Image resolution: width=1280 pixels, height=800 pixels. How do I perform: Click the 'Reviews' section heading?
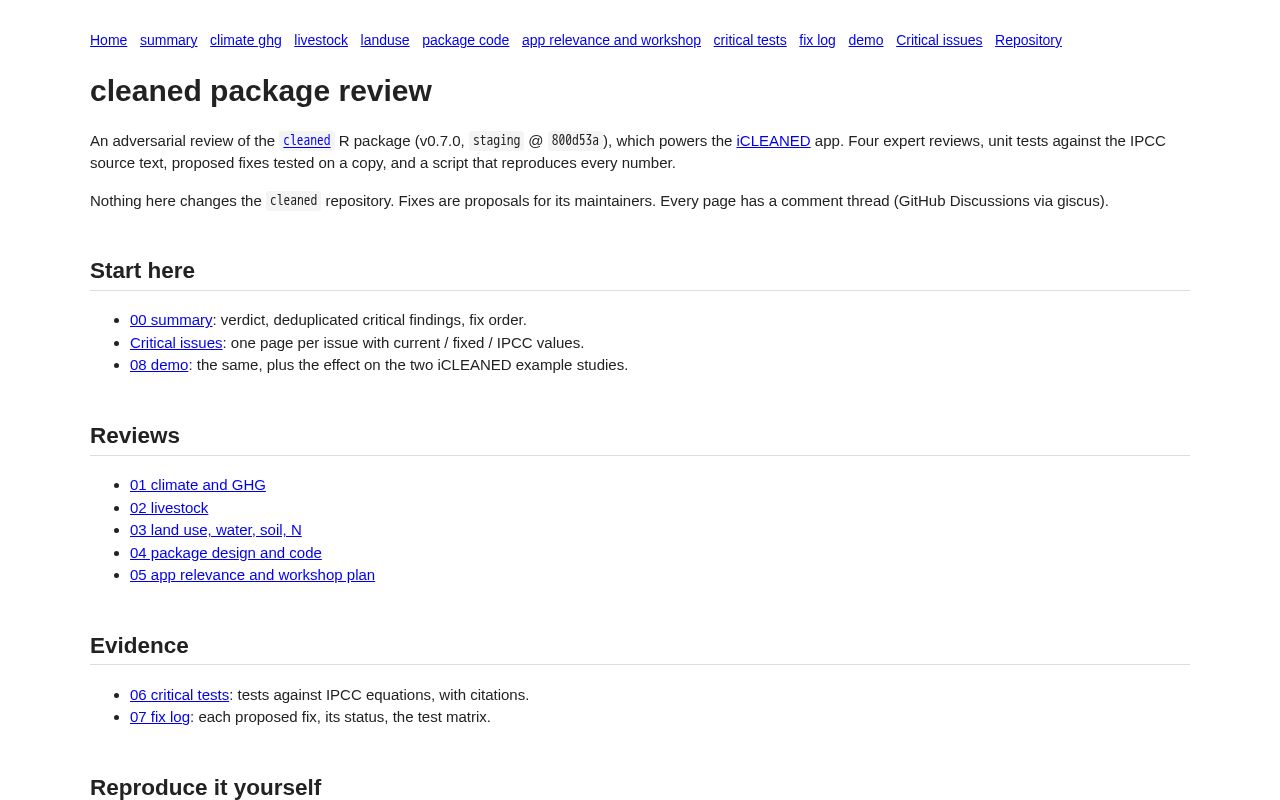click(x=135, y=436)
